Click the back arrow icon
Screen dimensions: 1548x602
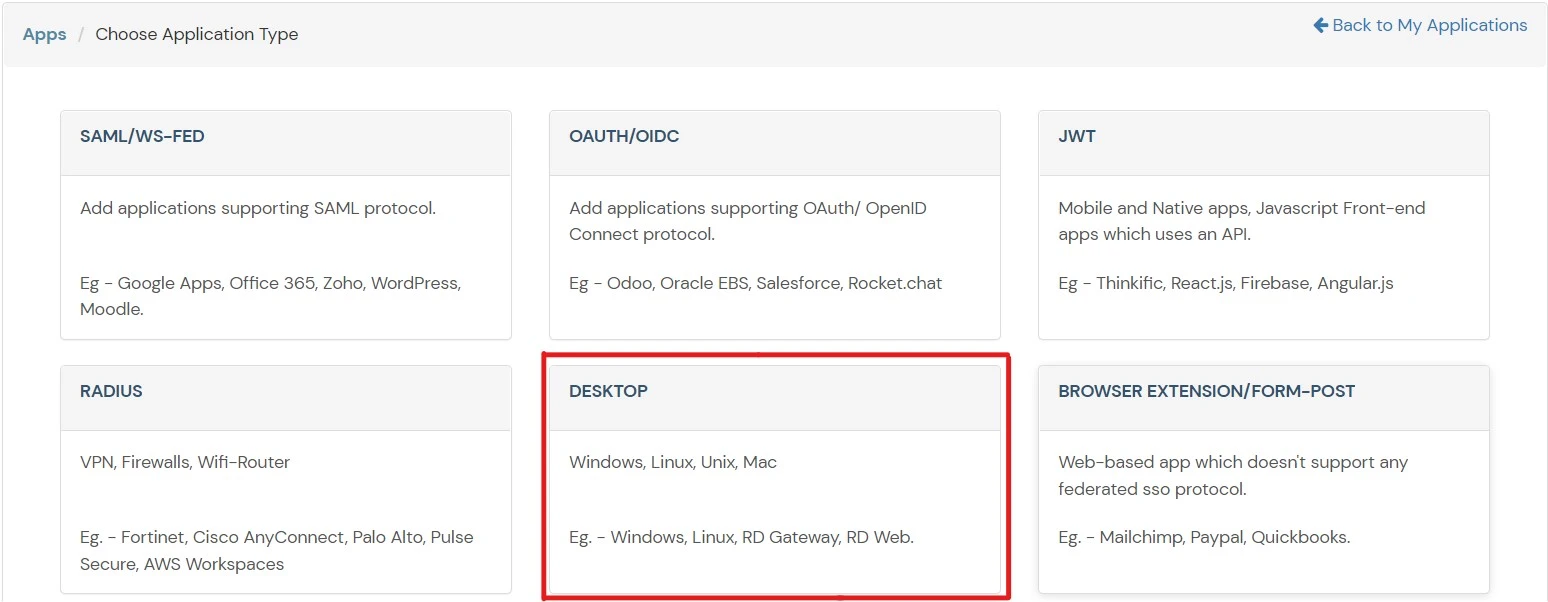point(1321,25)
